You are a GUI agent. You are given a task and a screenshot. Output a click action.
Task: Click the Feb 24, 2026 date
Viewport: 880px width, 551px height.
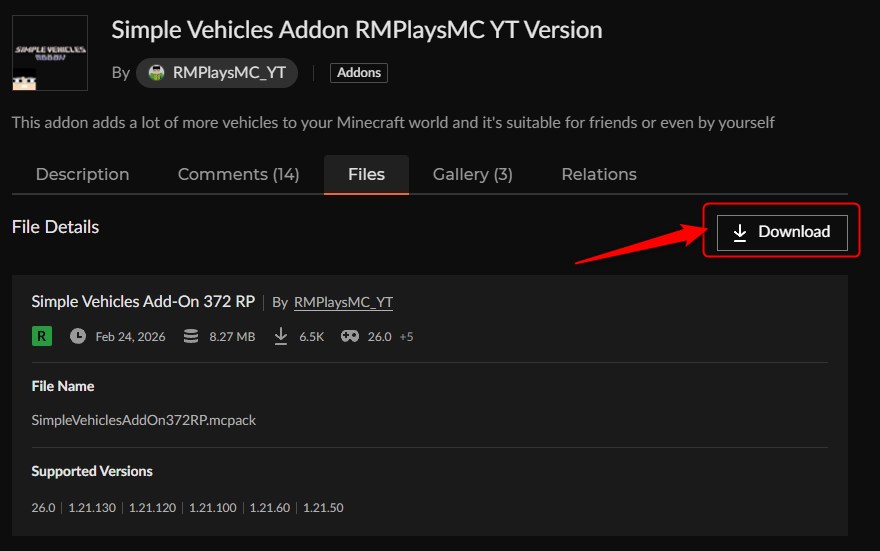[130, 337]
